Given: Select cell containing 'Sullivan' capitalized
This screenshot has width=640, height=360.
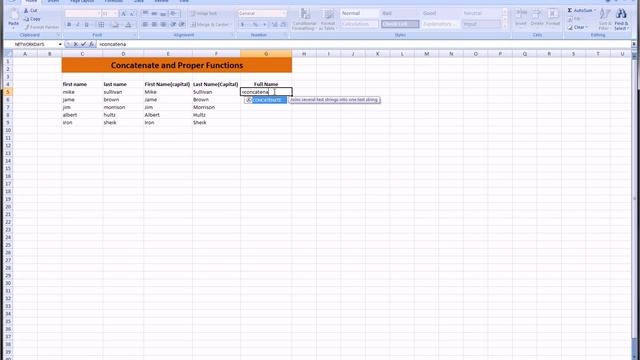Looking at the screenshot, I should point(216,92).
